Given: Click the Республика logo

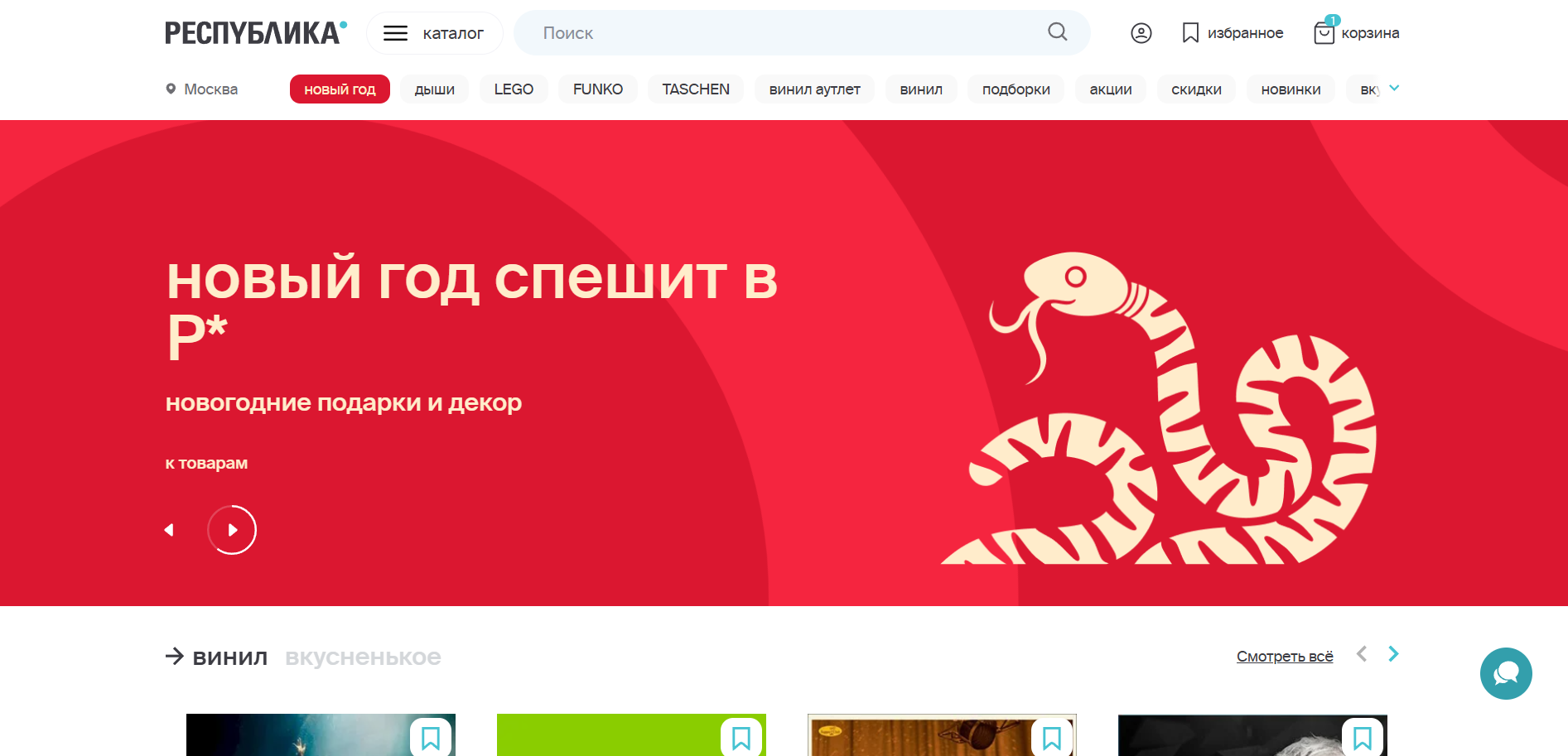Looking at the screenshot, I should pos(256,33).
